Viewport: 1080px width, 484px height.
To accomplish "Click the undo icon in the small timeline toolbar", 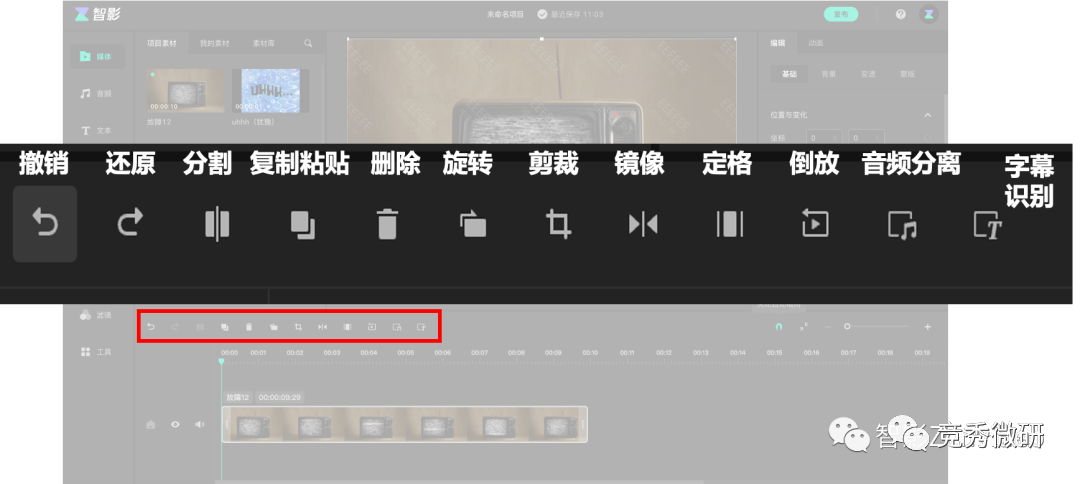I will (x=151, y=327).
